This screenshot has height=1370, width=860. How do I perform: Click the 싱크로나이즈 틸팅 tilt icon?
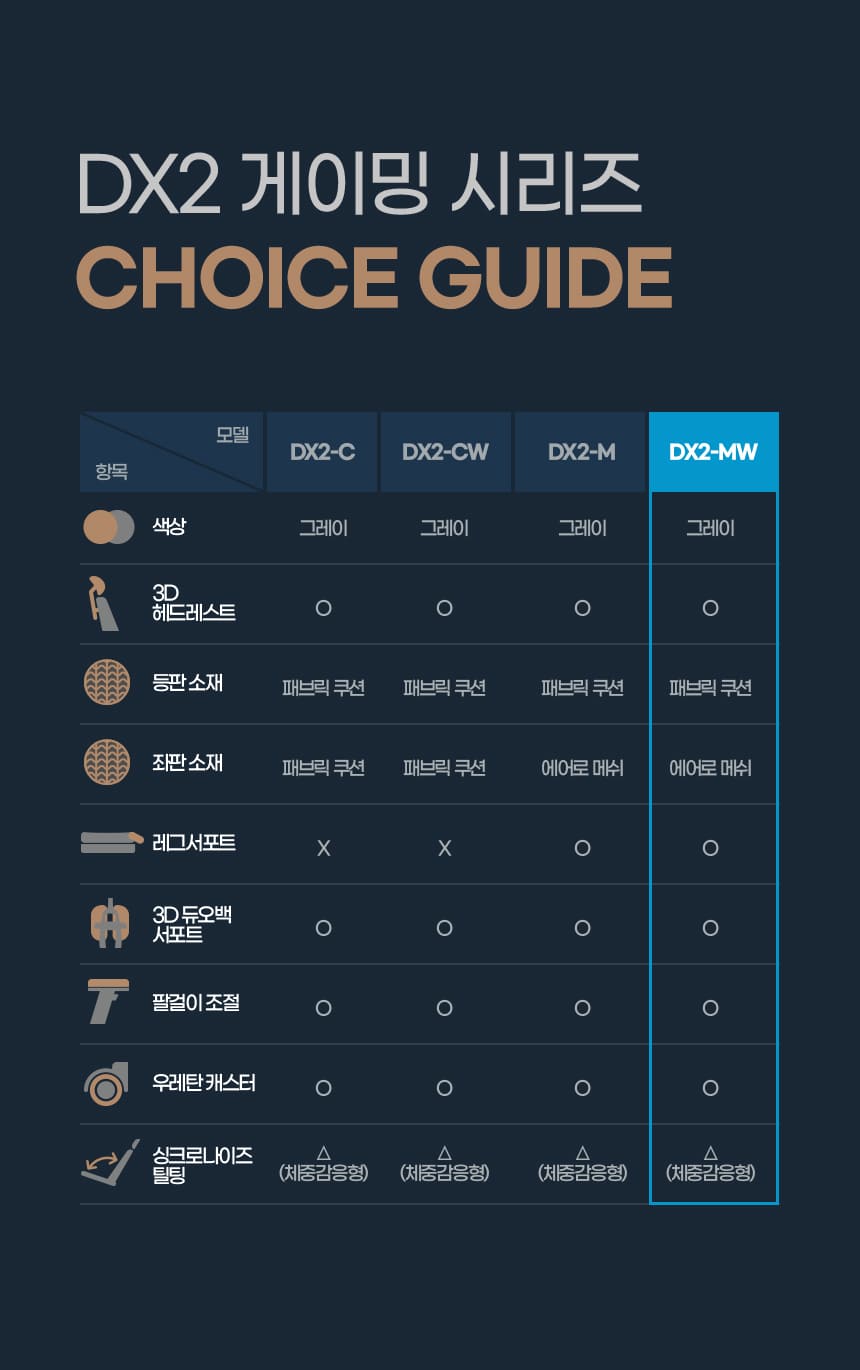[109, 1163]
